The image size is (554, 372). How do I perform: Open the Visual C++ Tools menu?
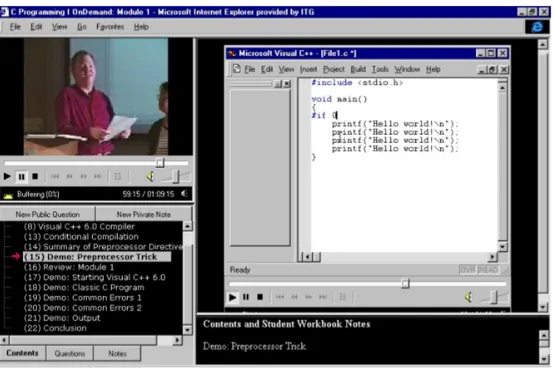[x=380, y=69]
